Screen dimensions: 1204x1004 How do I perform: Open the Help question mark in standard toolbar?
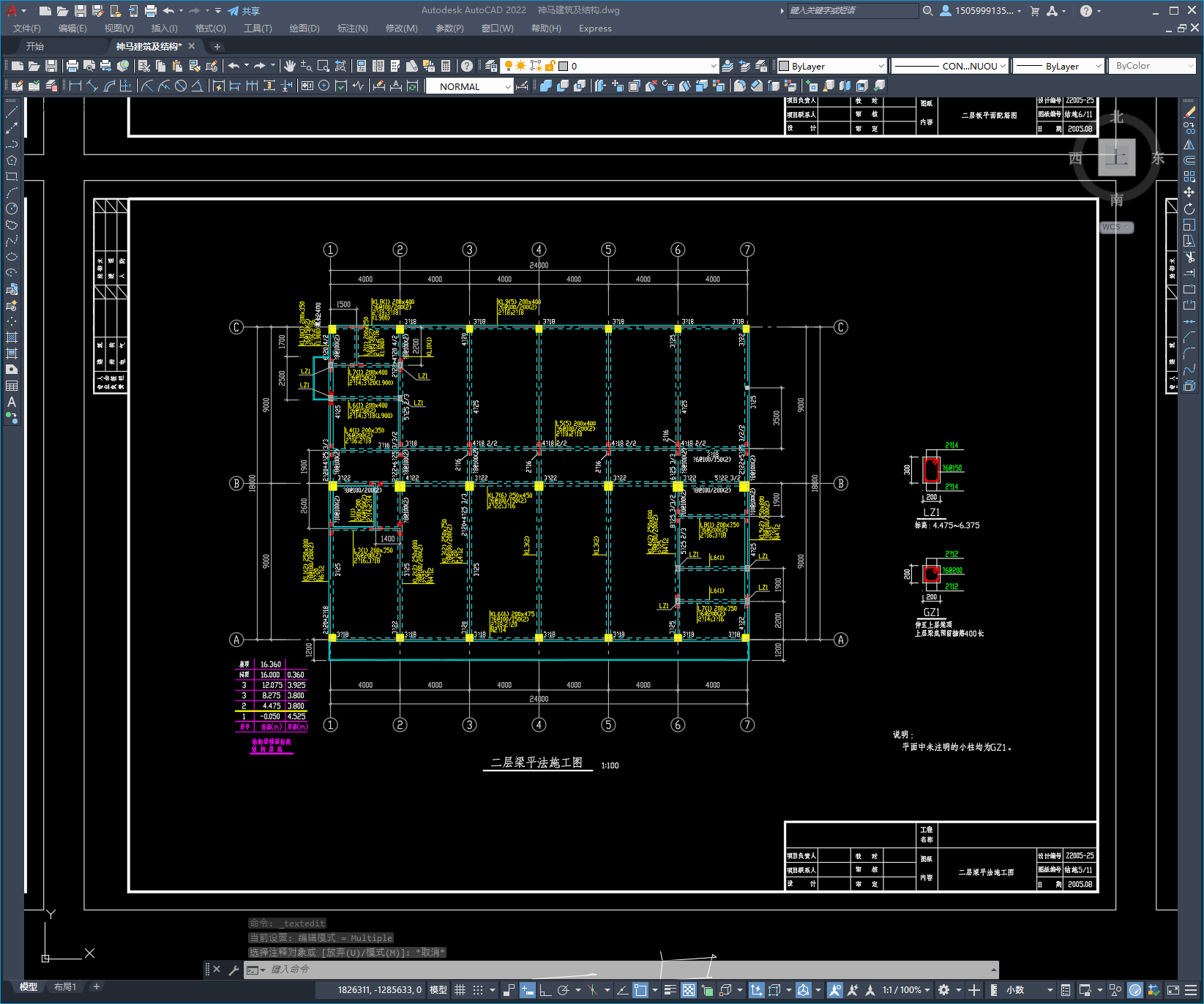coord(466,66)
